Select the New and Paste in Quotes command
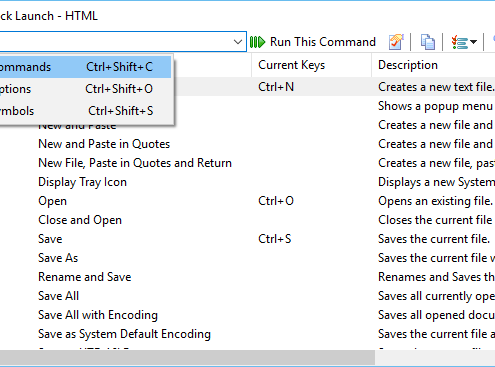 pos(104,144)
